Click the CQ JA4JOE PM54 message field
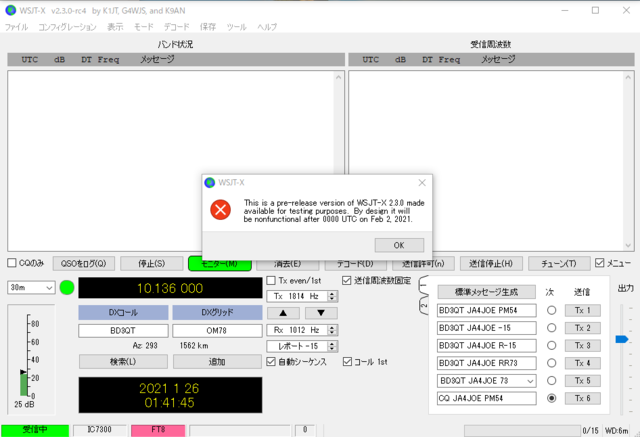Image resolution: width=640 pixels, height=437 pixels. (487, 398)
